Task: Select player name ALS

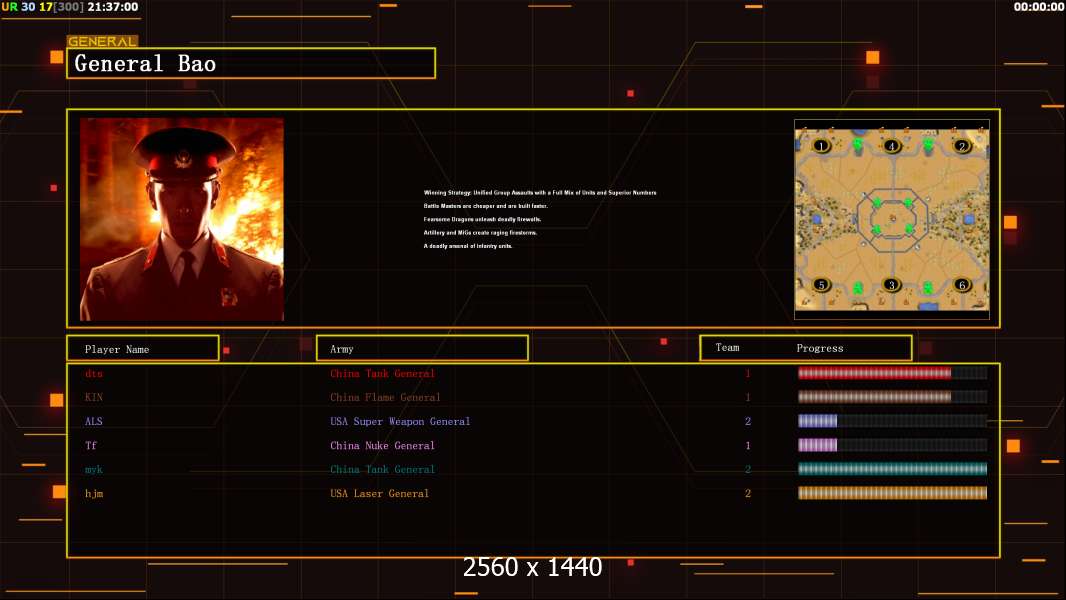Action: click(94, 421)
